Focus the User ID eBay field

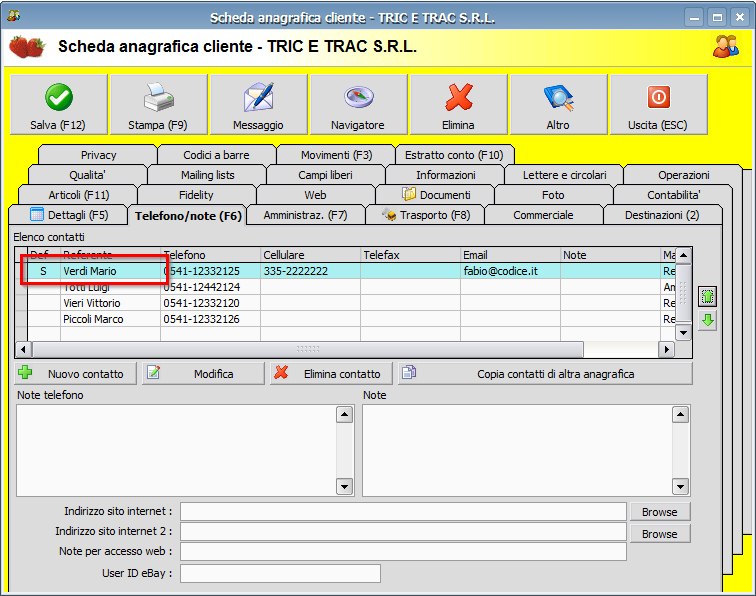[x=280, y=573]
